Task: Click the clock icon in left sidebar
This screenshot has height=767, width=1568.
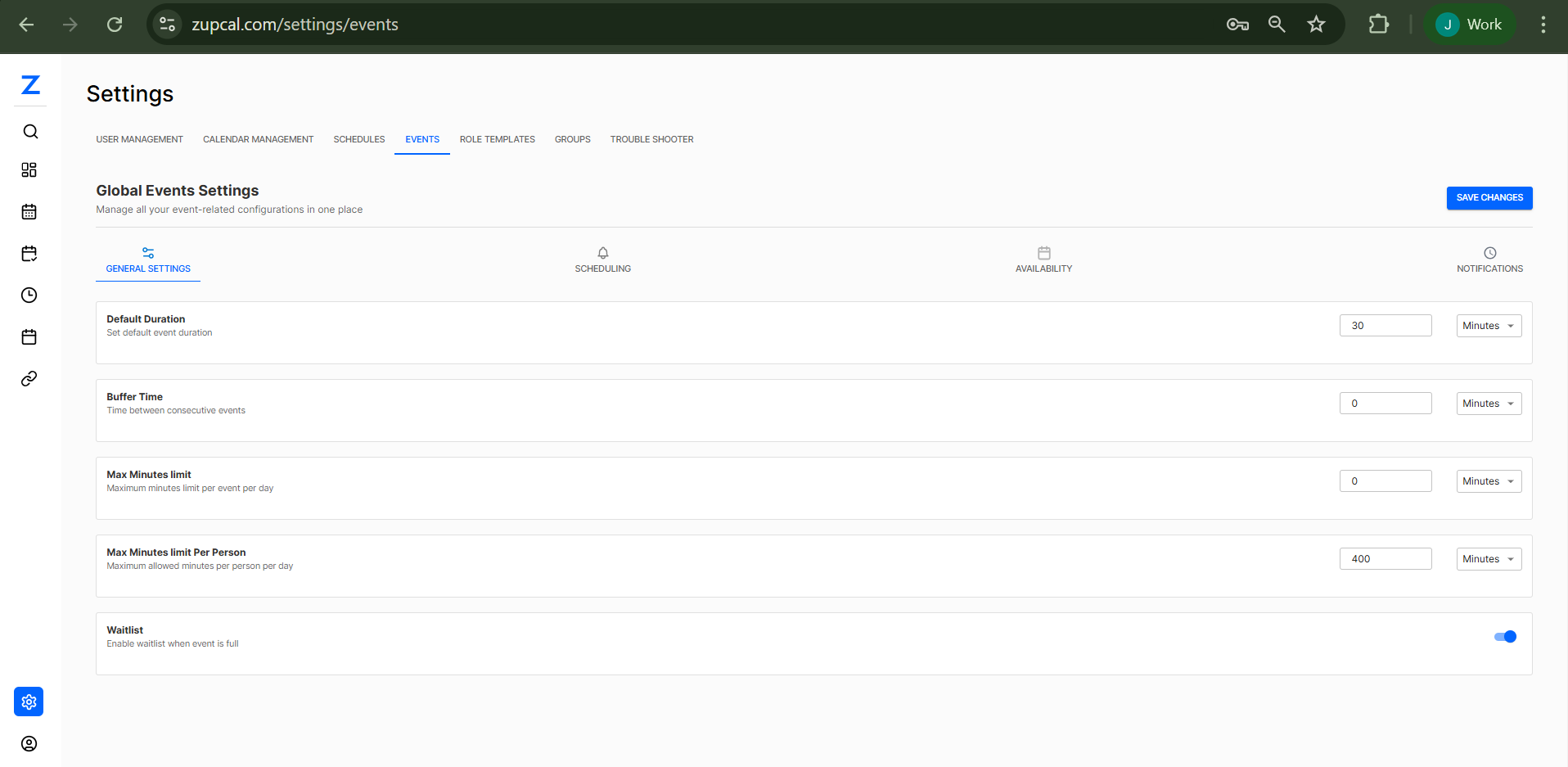Action: click(x=29, y=296)
